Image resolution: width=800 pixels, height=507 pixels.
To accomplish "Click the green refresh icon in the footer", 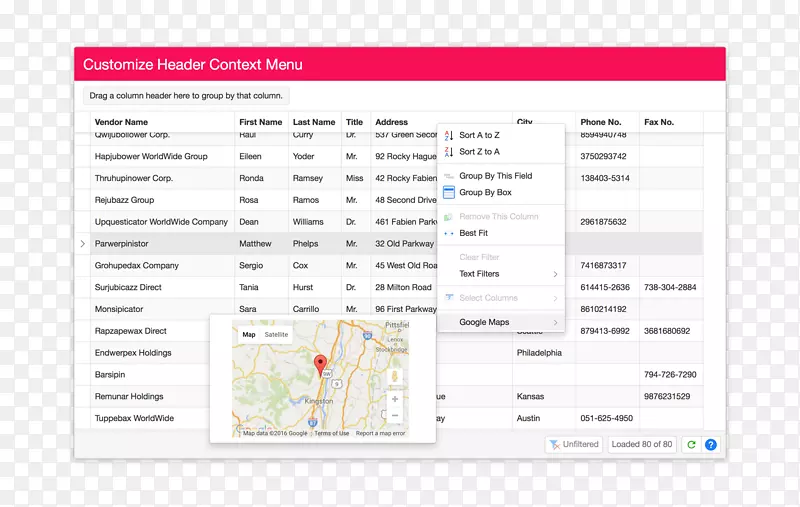I will [691, 445].
